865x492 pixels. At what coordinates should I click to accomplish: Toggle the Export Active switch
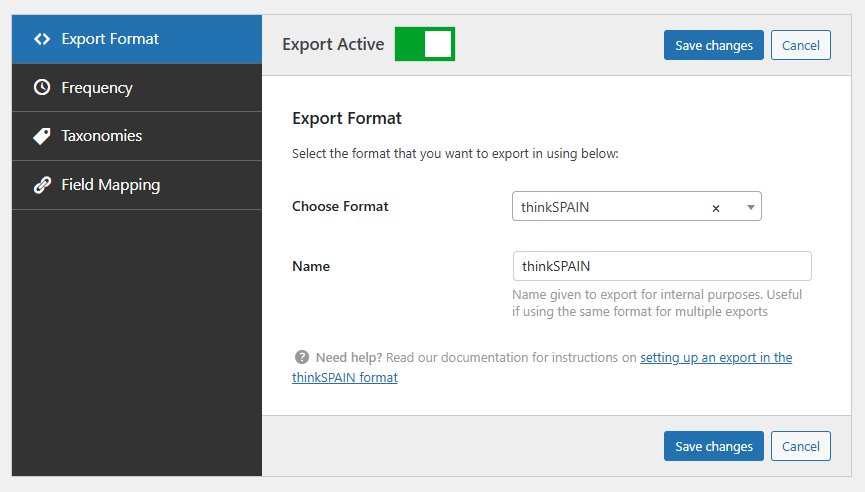point(425,44)
